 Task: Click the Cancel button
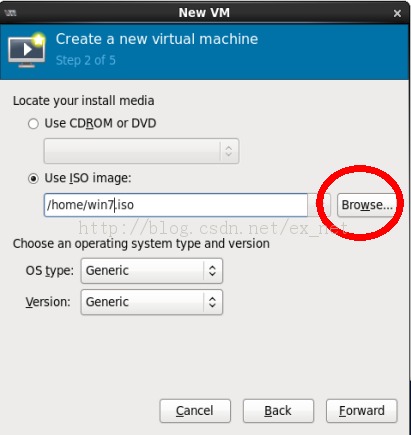[x=195, y=411]
